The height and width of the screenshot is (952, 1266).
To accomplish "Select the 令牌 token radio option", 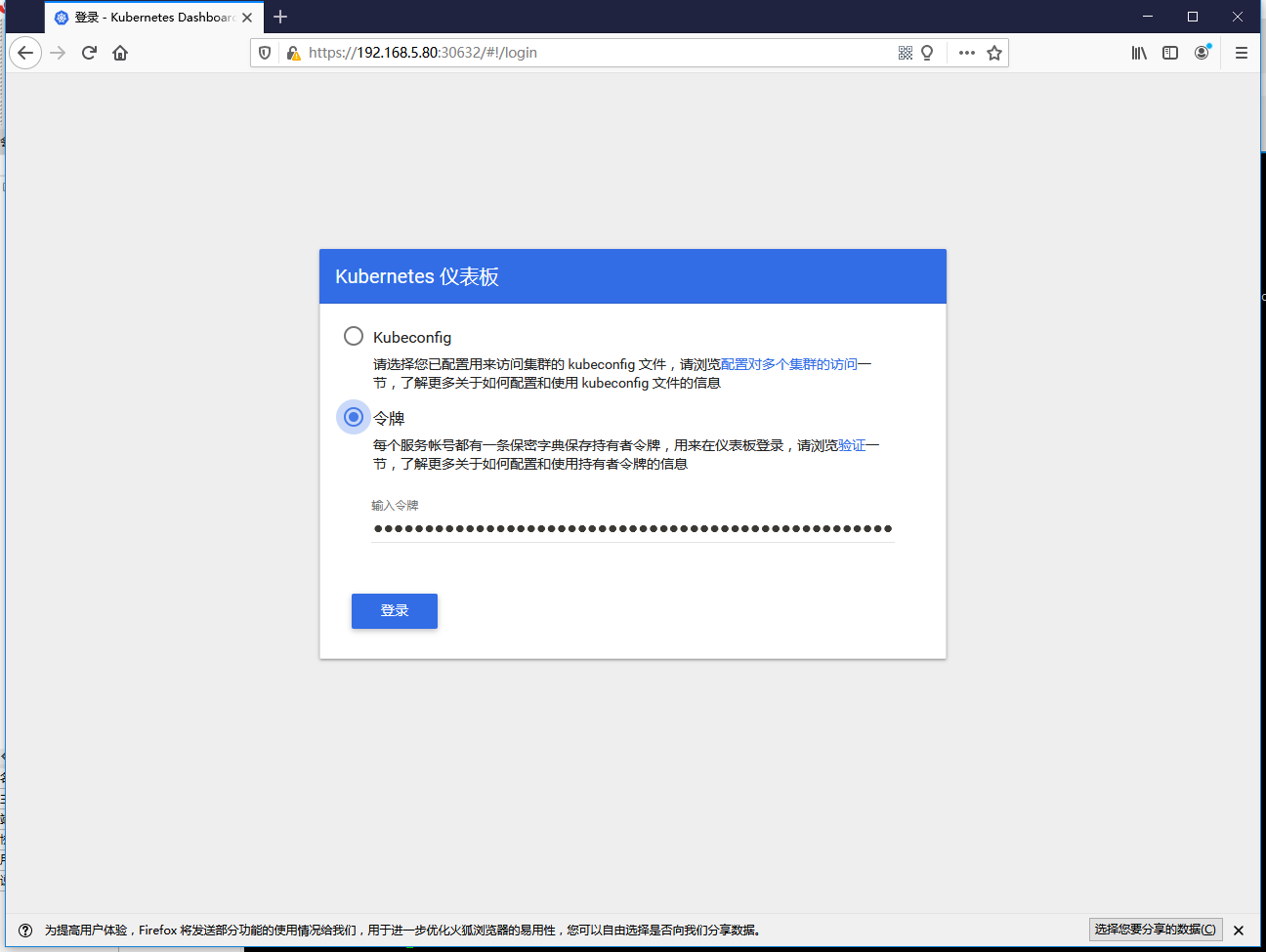I will (354, 417).
